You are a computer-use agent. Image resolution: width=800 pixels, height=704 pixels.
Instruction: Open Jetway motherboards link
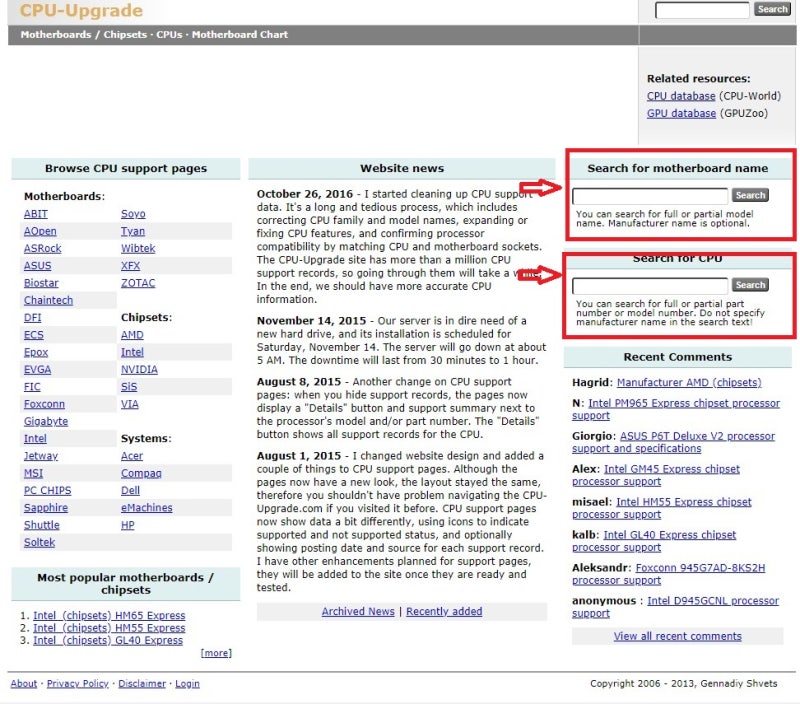tap(41, 456)
